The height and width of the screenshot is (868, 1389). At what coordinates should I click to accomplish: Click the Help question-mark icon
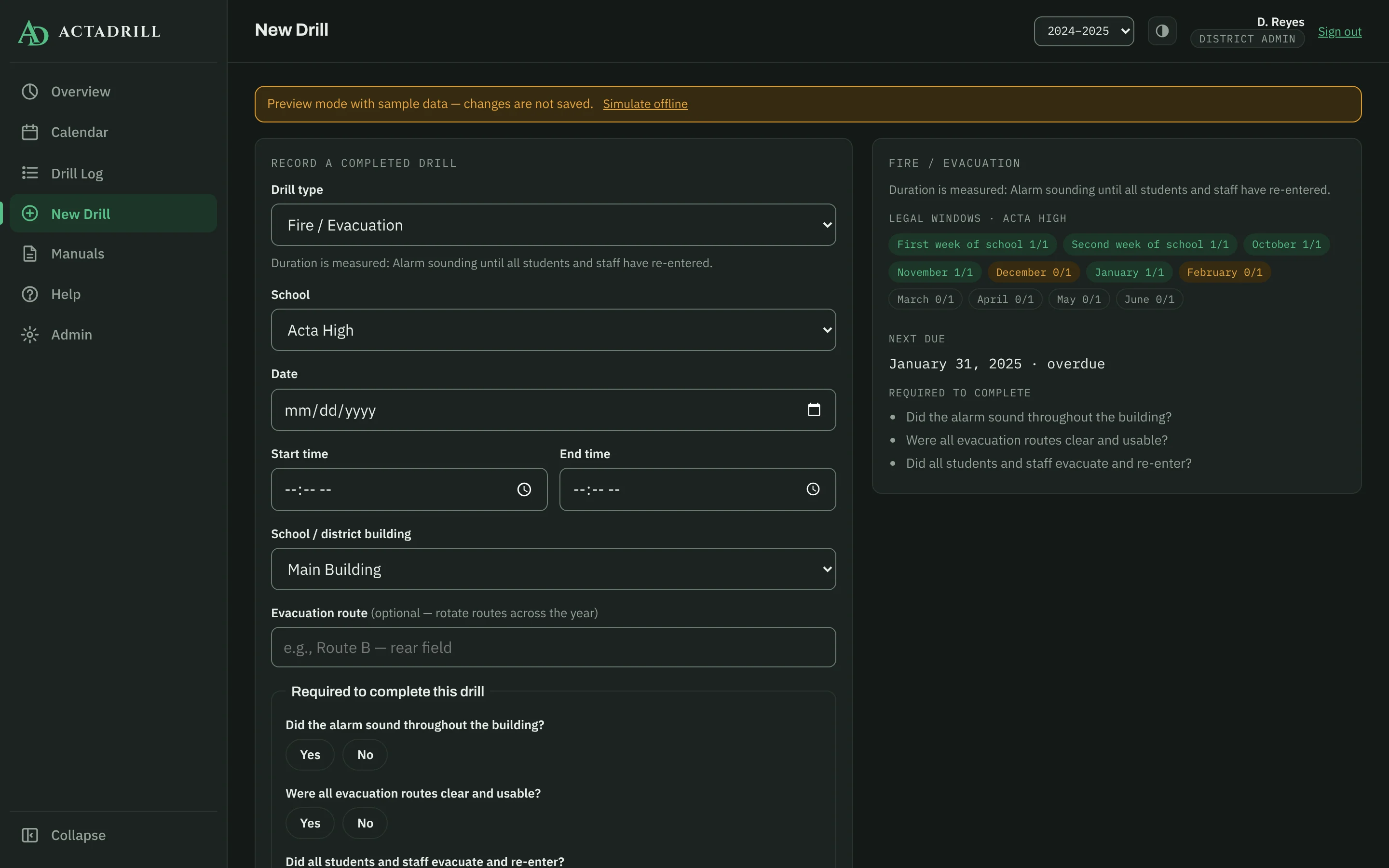(x=30, y=294)
